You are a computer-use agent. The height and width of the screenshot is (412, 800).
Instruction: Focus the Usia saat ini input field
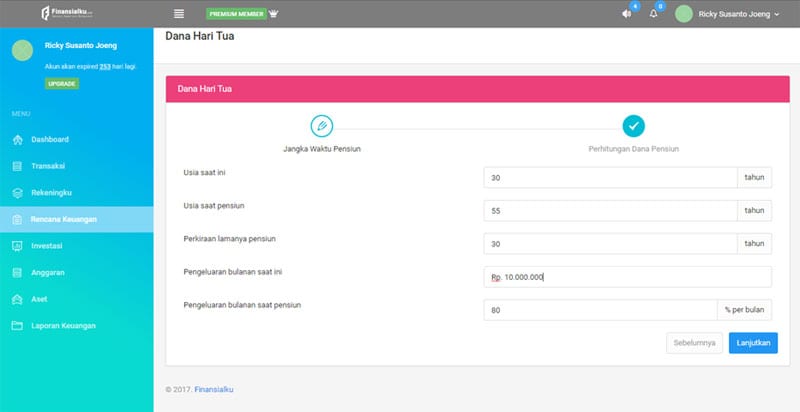pyautogui.click(x=610, y=177)
